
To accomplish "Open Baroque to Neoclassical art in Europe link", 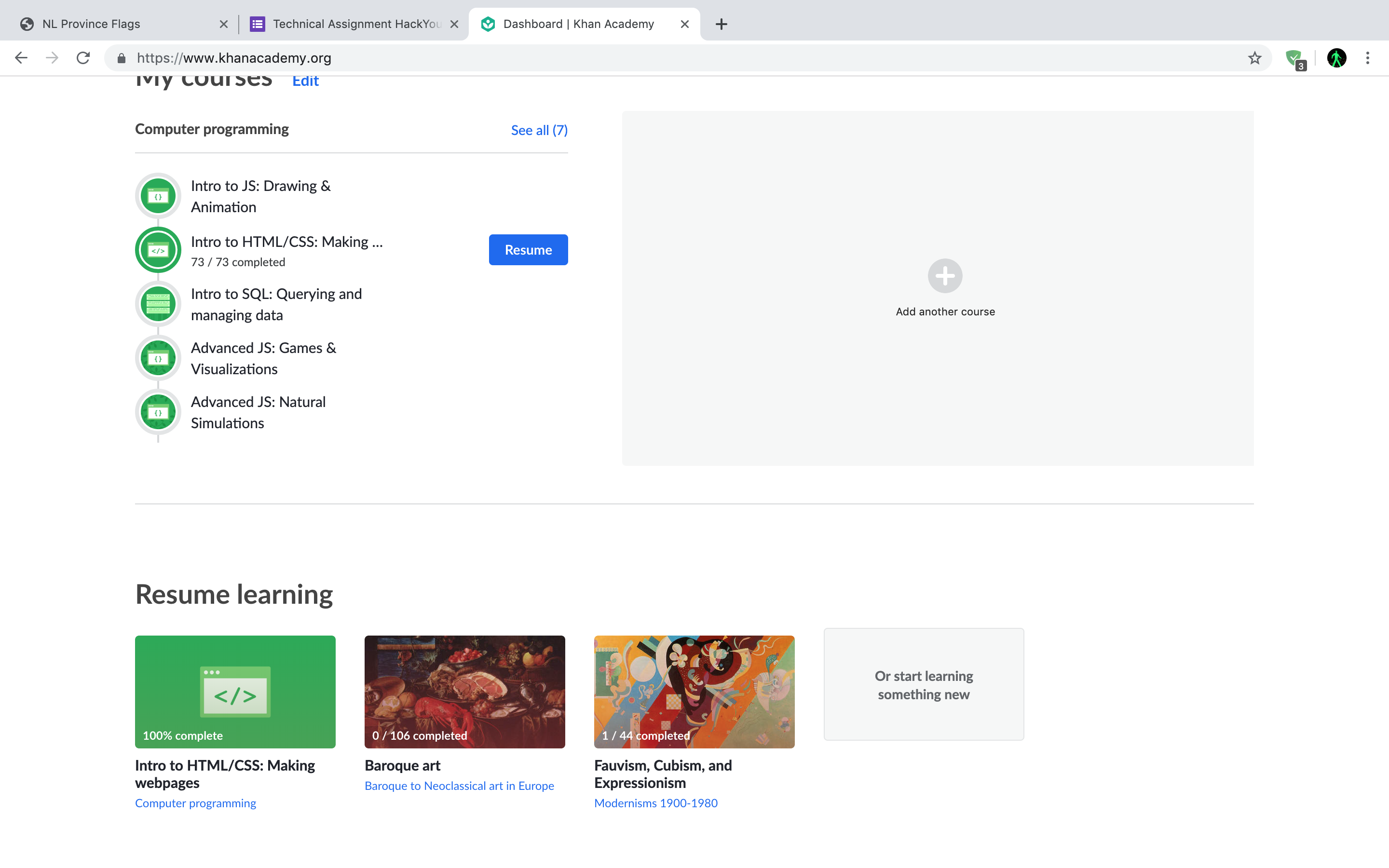I will point(459,786).
